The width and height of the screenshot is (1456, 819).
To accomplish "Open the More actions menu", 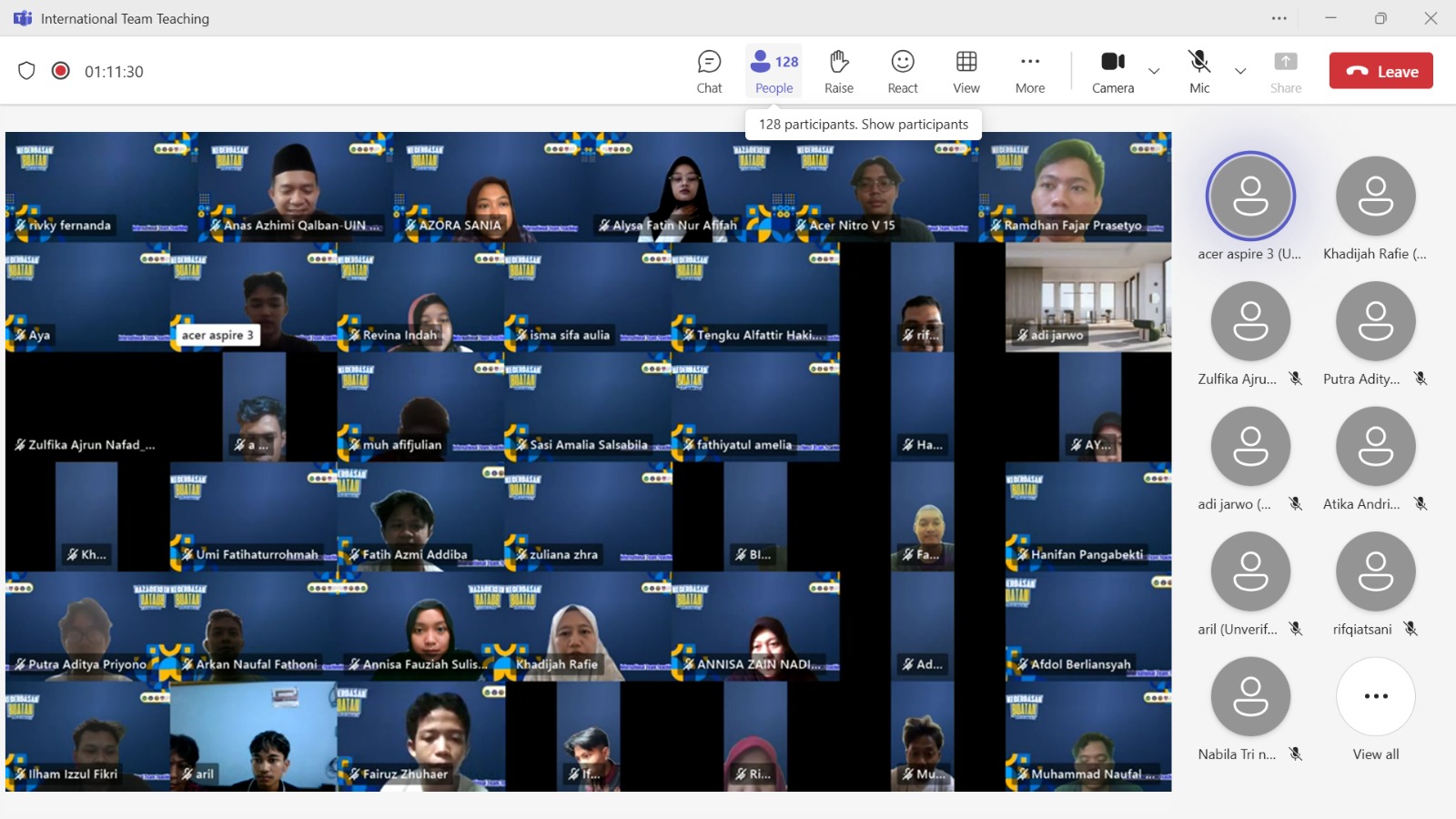I will pyautogui.click(x=1030, y=71).
